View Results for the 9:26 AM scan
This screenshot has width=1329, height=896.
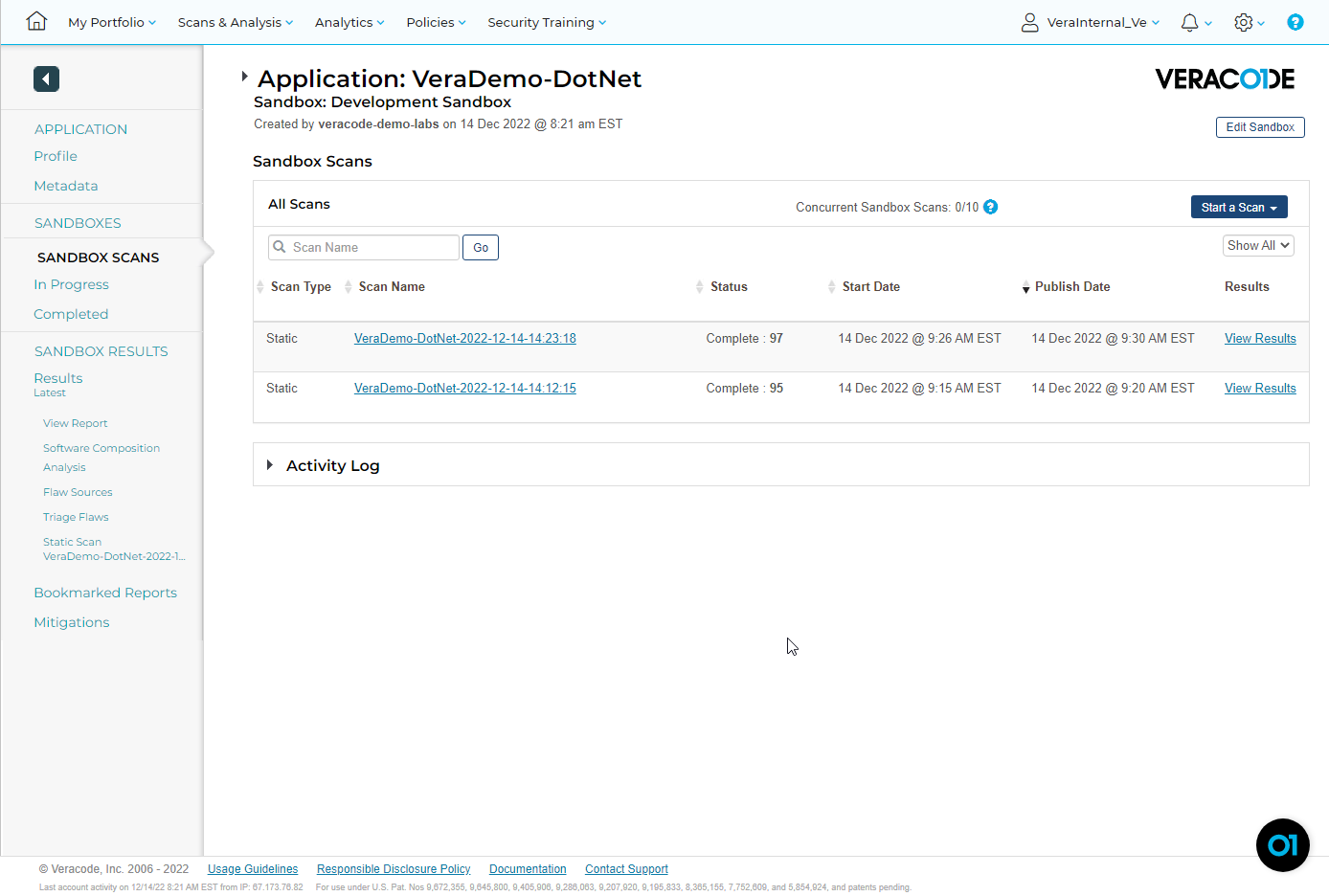click(x=1260, y=339)
